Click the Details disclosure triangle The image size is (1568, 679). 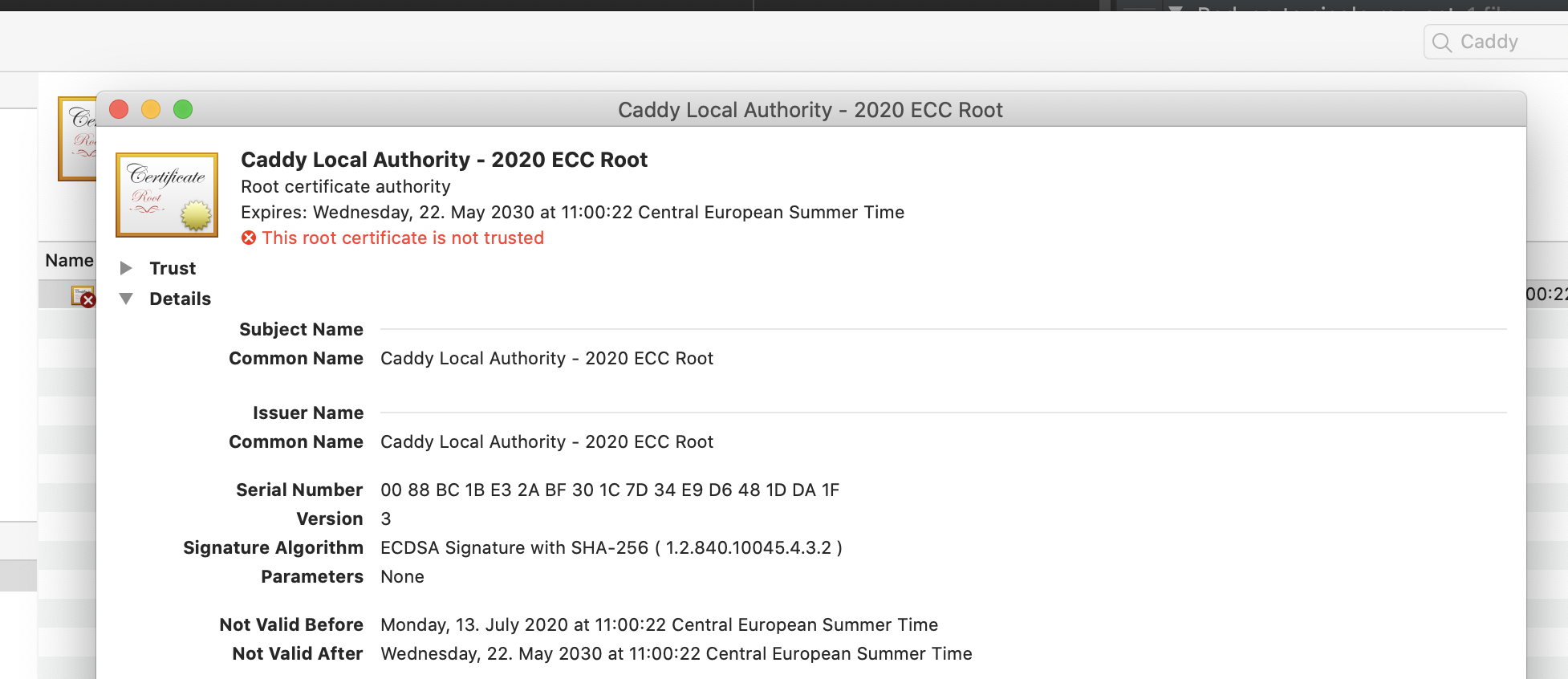[126, 298]
